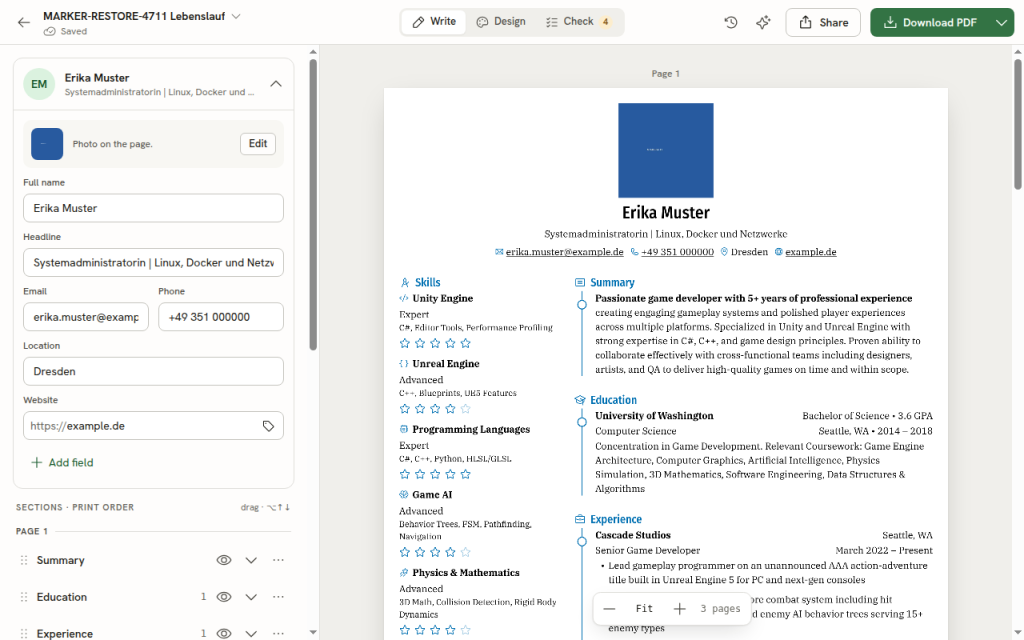Click the blue photo thumbnail in sidebar

click(x=47, y=144)
